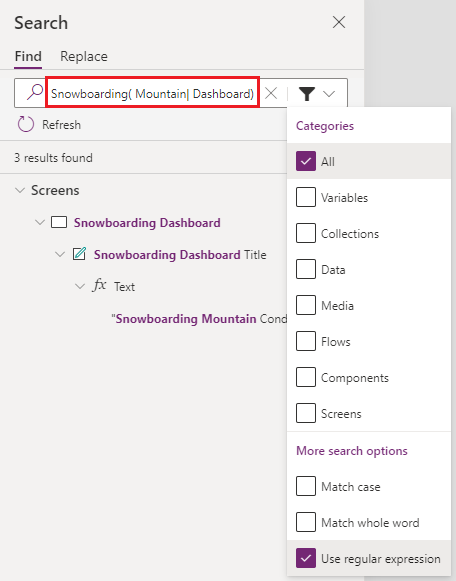Viewport: 456px width, 581px height.
Task: Toggle the filter dropdown chevron
Action: [x=329, y=94]
